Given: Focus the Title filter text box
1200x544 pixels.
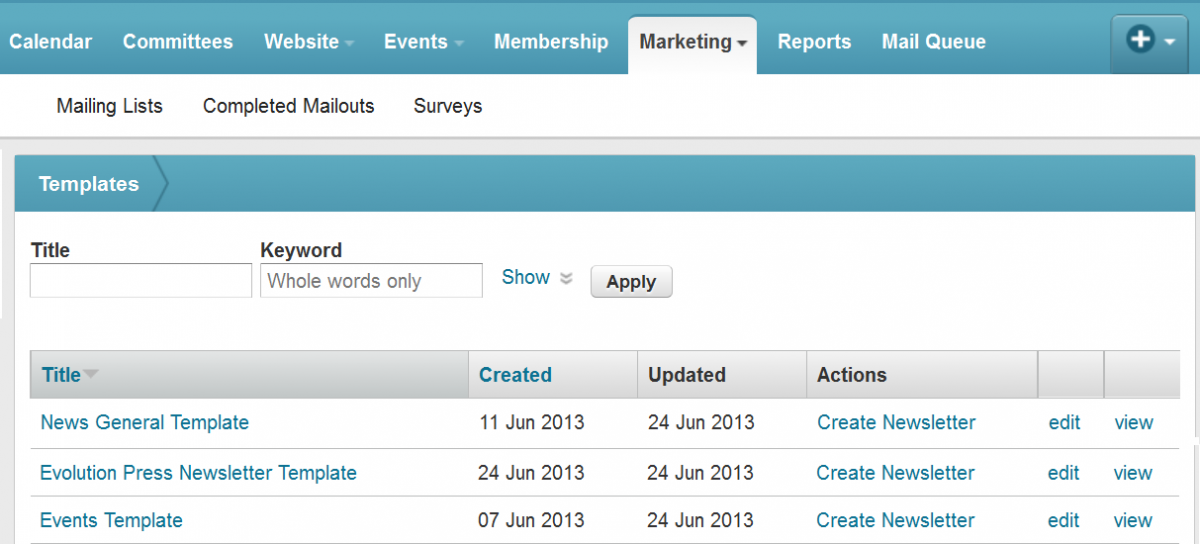Looking at the screenshot, I should pos(141,281).
